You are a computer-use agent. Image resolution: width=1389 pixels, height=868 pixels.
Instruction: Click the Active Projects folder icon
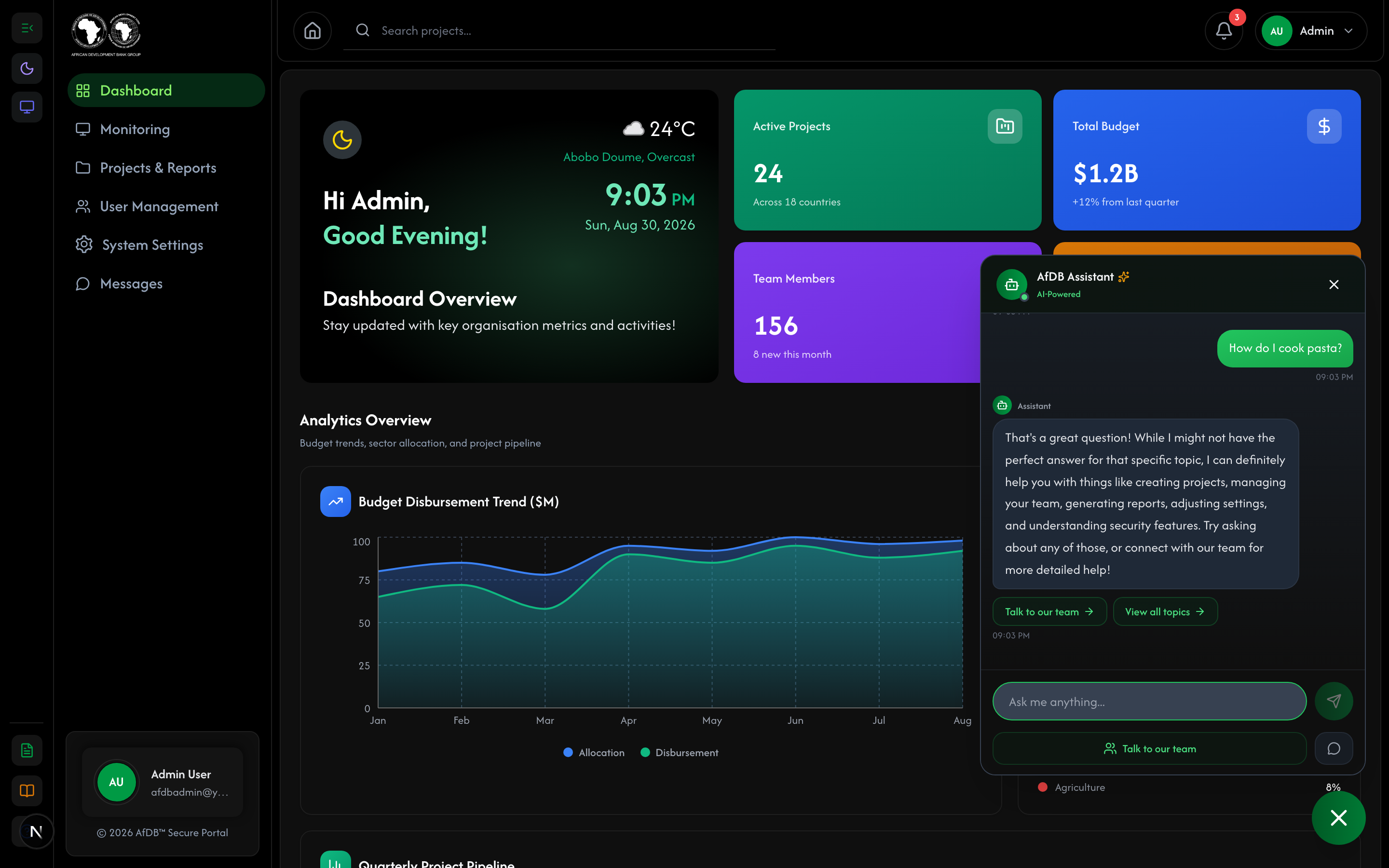1005,126
